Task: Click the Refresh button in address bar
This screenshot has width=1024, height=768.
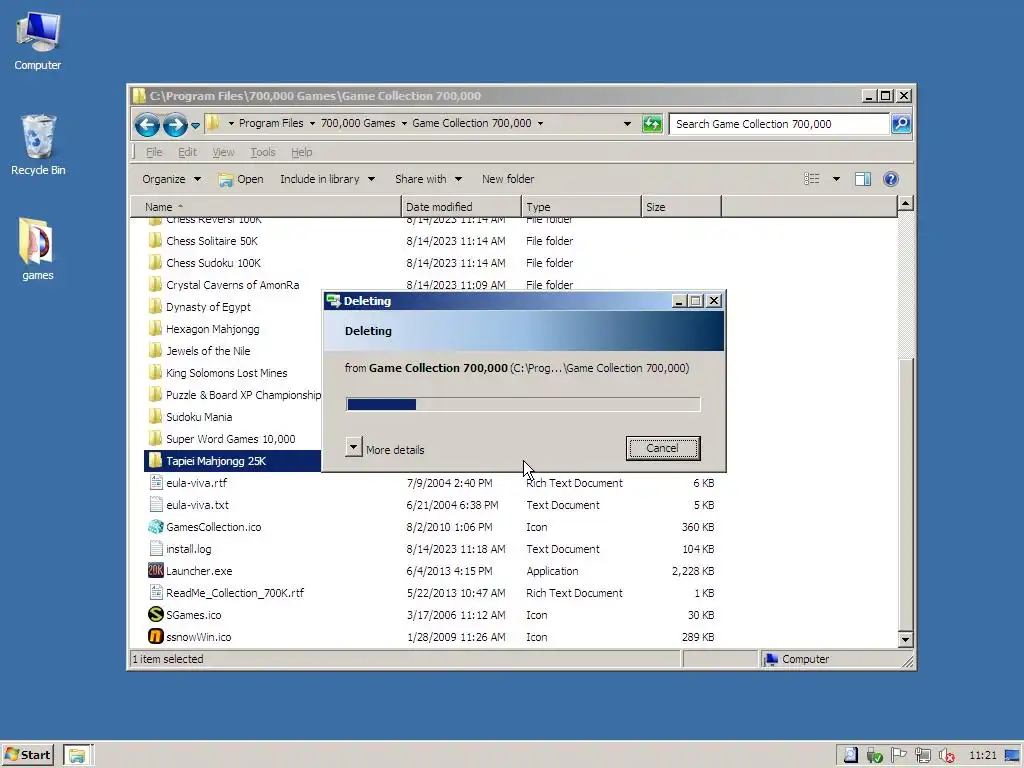Action: [652, 123]
